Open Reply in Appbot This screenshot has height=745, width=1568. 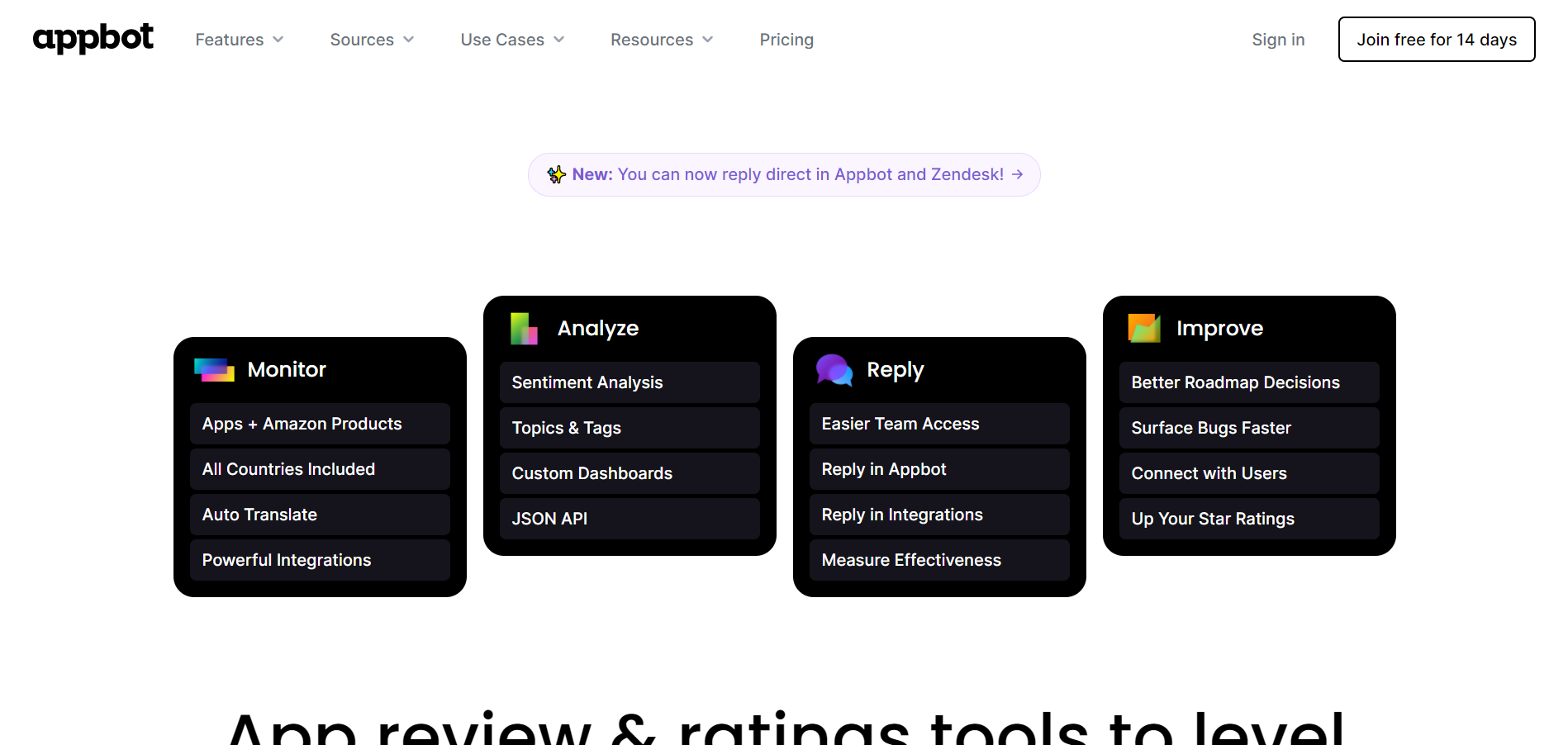939,469
